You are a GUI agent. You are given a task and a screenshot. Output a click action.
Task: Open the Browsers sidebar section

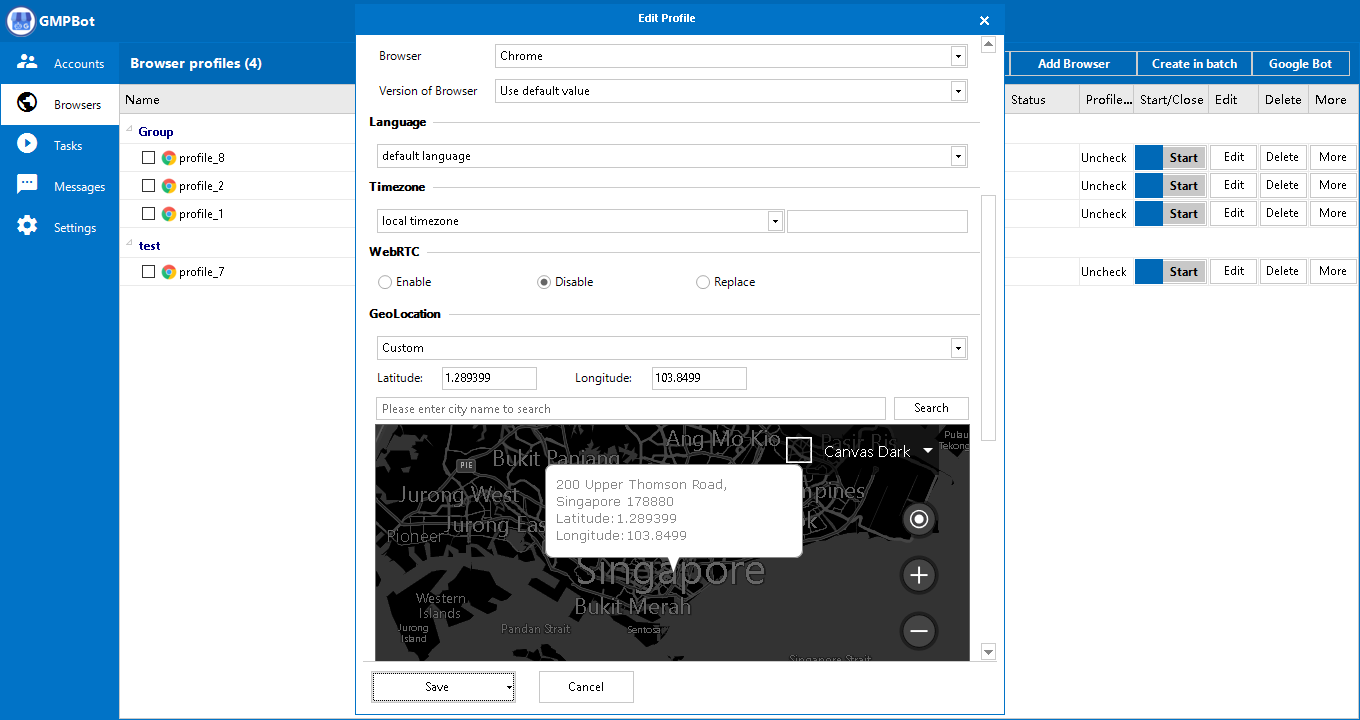pyautogui.click(x=60, y=104)
